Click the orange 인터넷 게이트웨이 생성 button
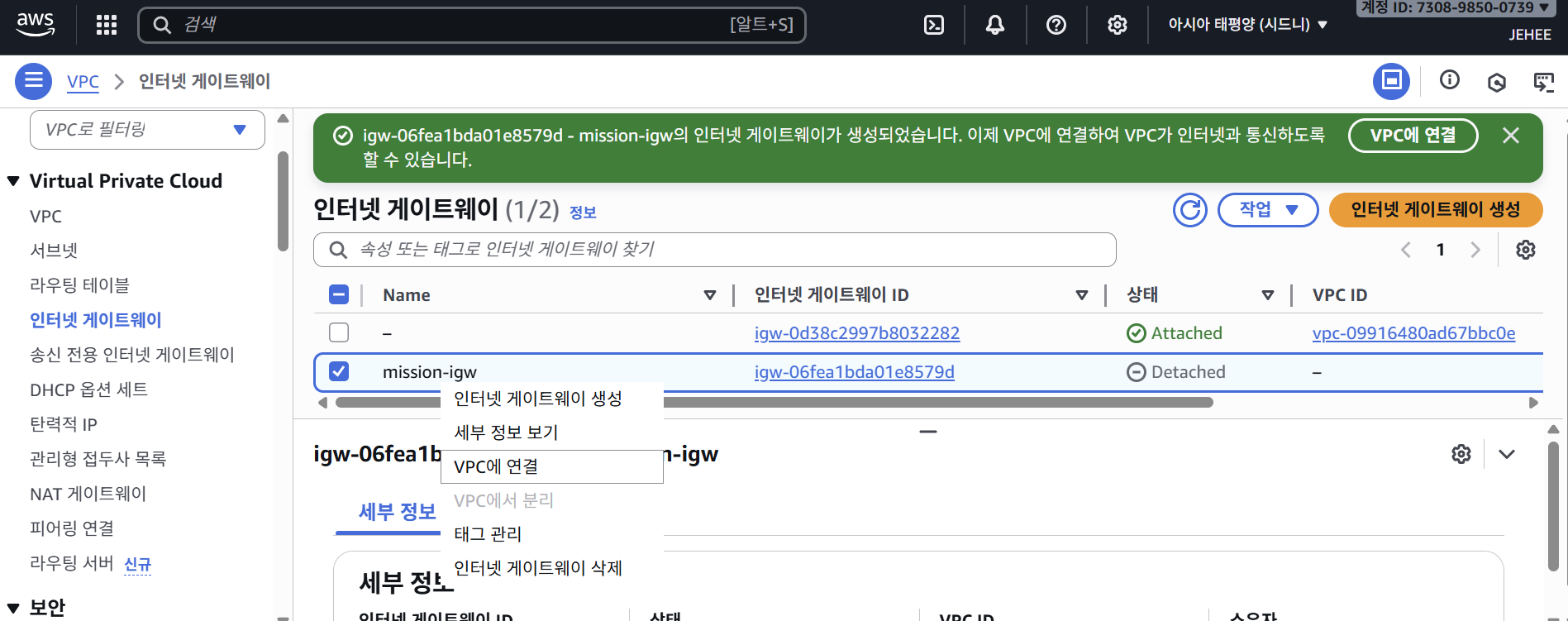The height and width of the screenshot is (621, 1568). click(x=1435, y=210)
